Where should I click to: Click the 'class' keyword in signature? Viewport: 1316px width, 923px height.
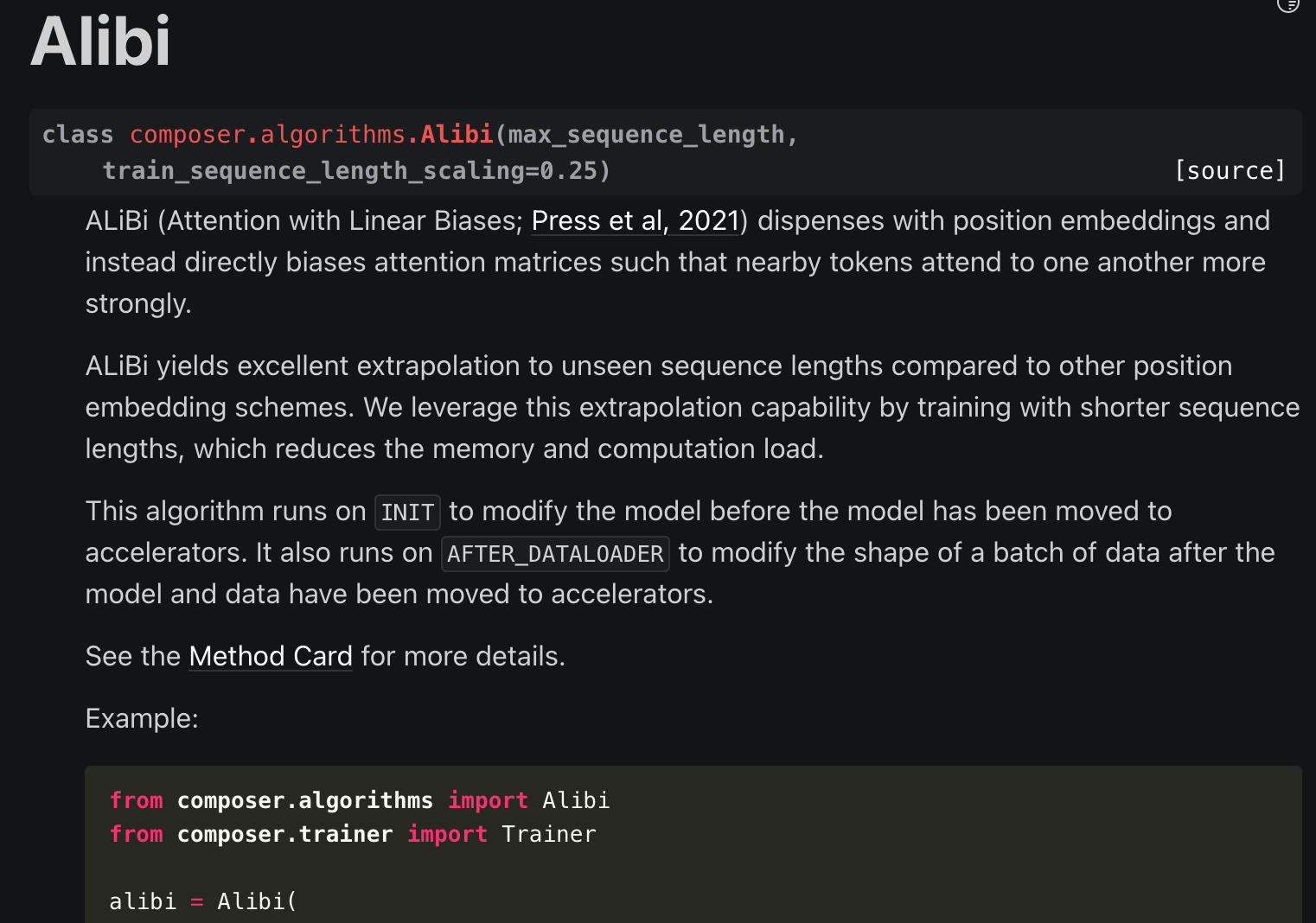point(78,135)
